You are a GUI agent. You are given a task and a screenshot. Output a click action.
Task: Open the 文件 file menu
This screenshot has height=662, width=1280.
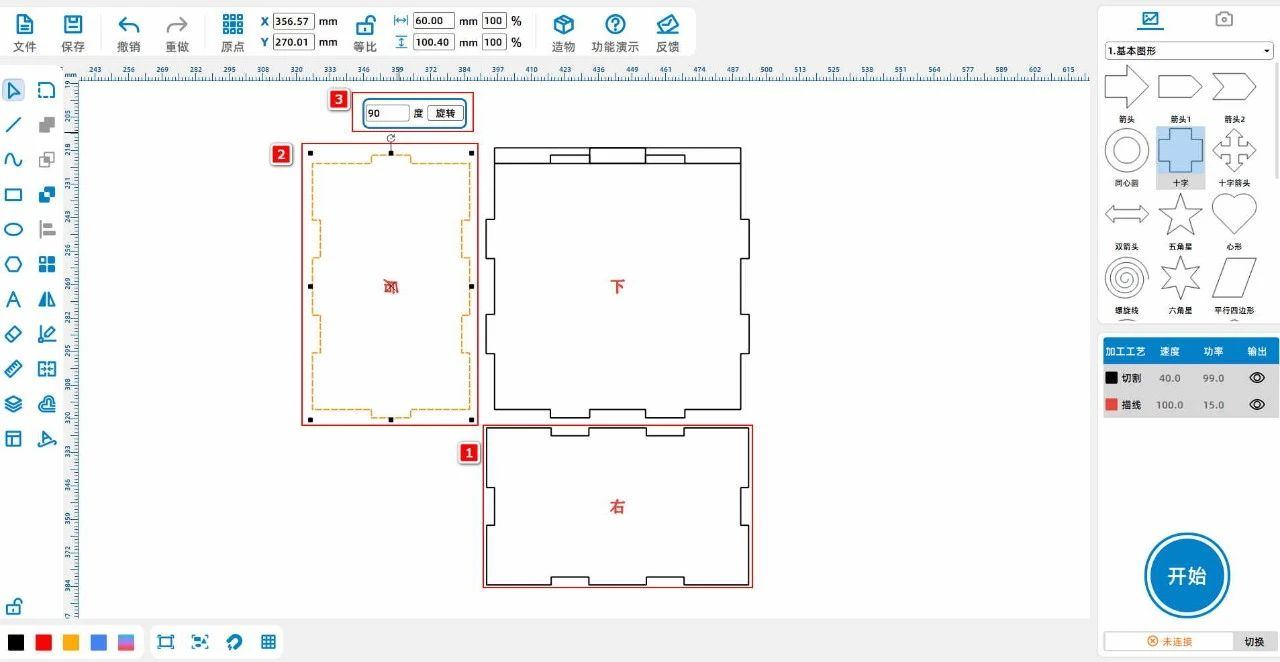tap(24, 32)
